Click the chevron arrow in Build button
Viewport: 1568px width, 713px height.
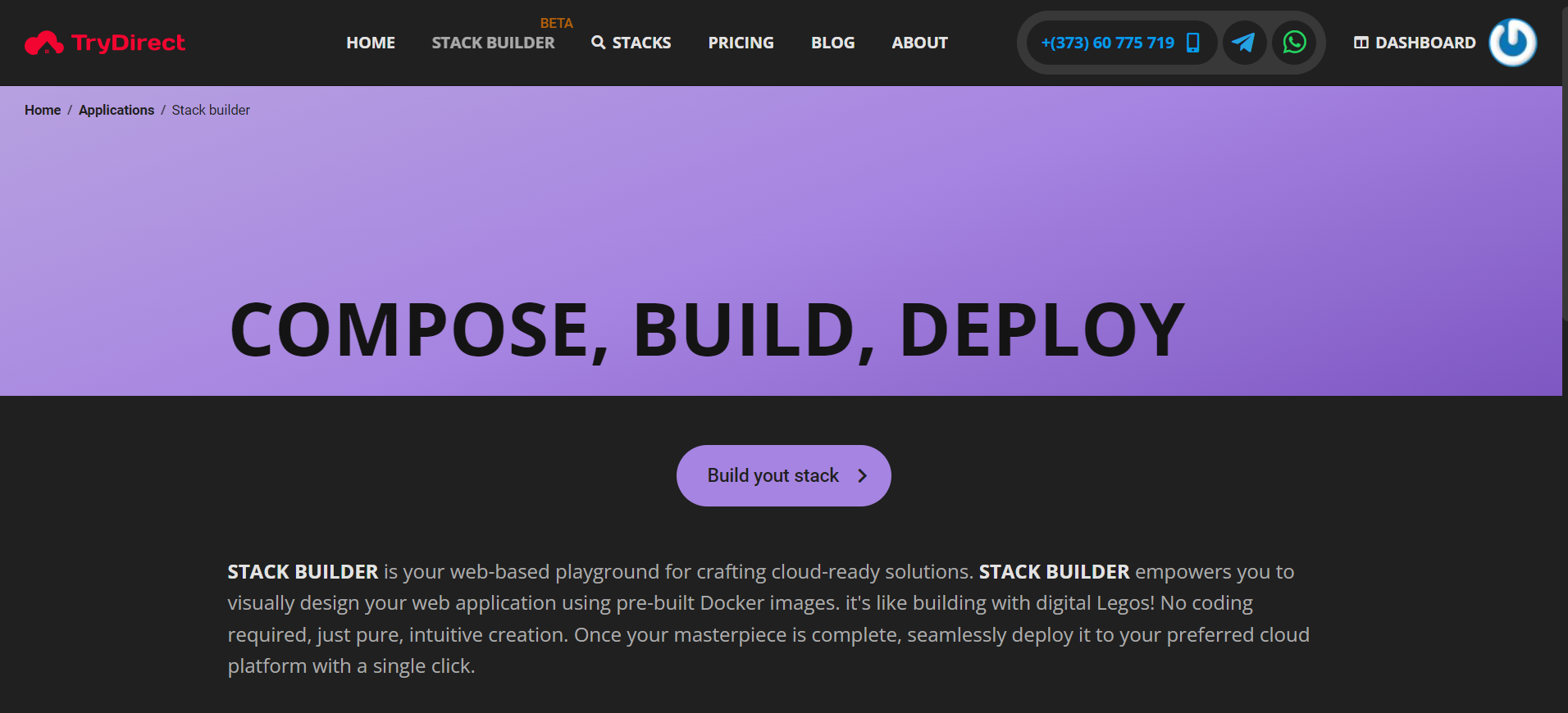tap(862, 476)
